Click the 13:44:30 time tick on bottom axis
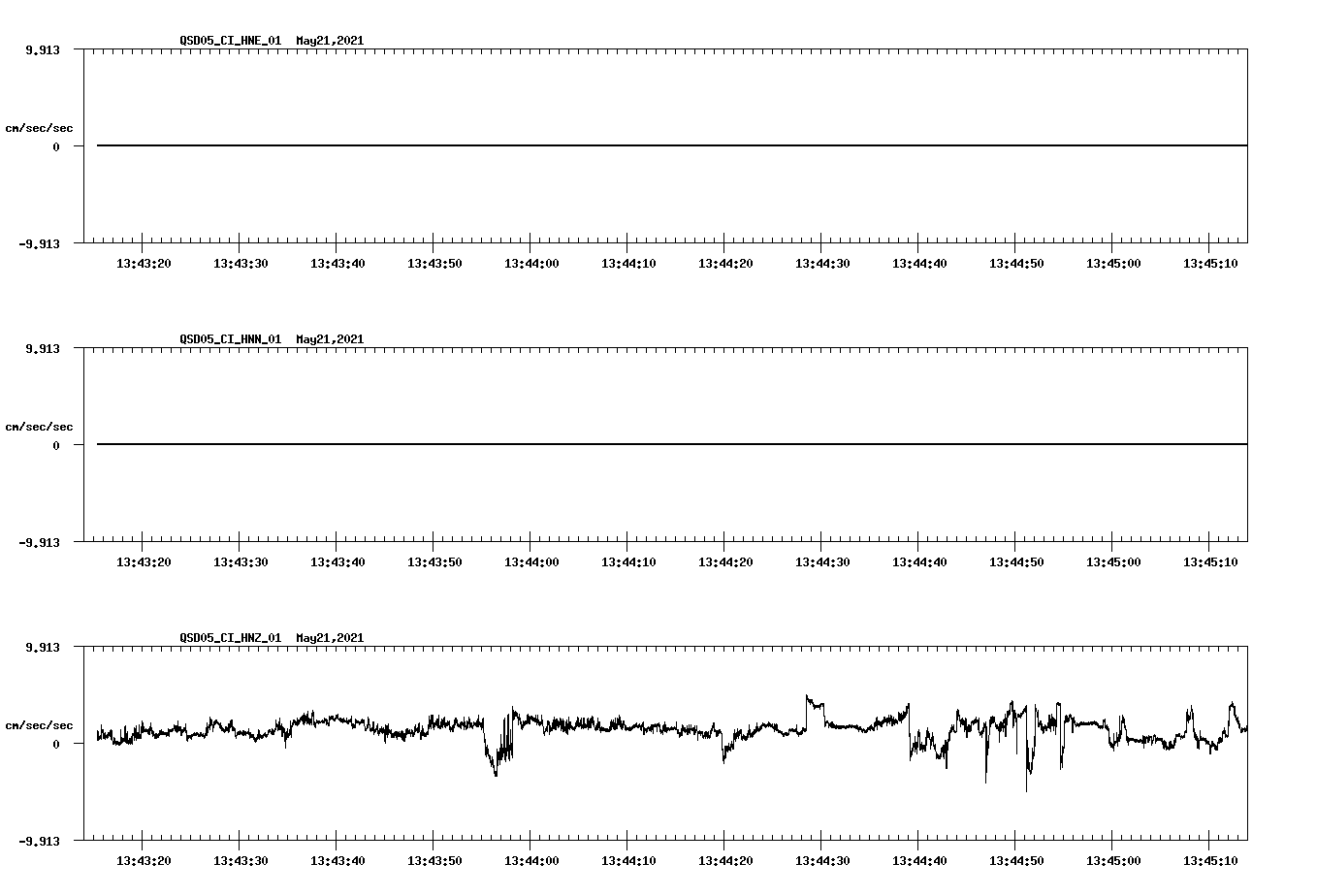 (822, 858)
